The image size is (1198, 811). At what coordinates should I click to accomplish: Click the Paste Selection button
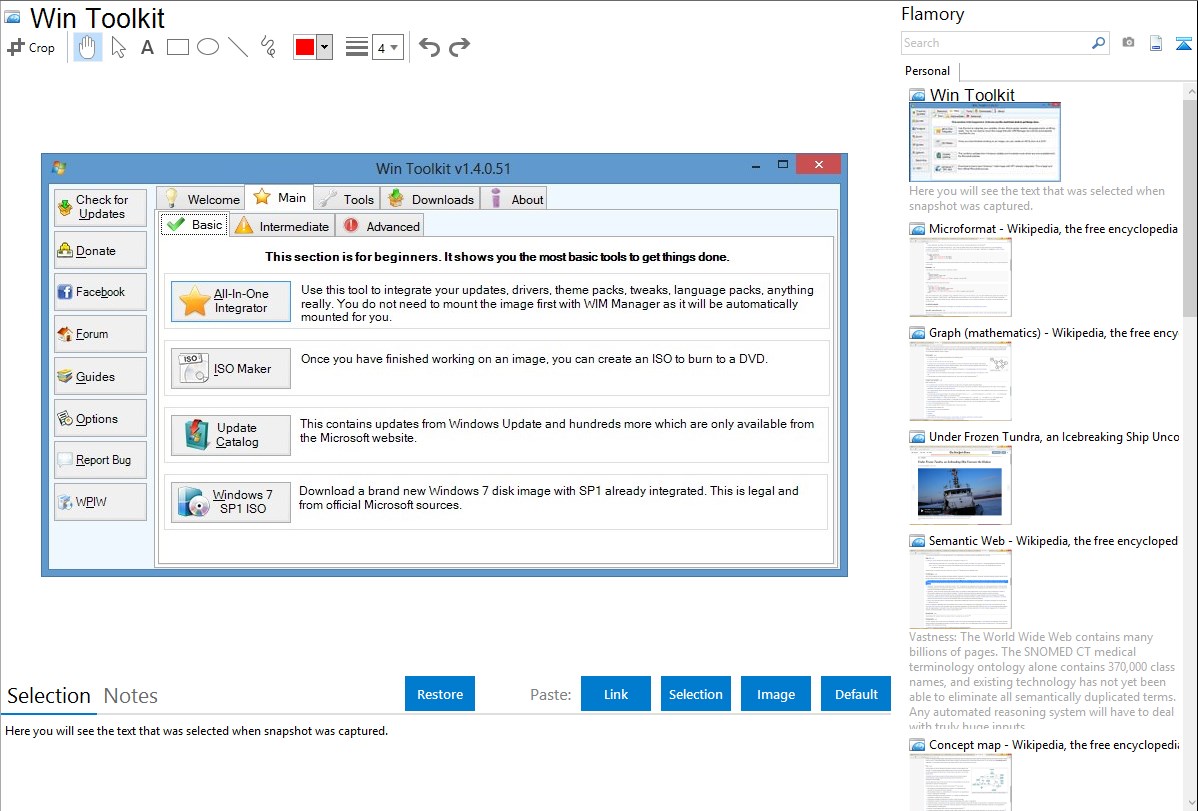coord(696,694)
